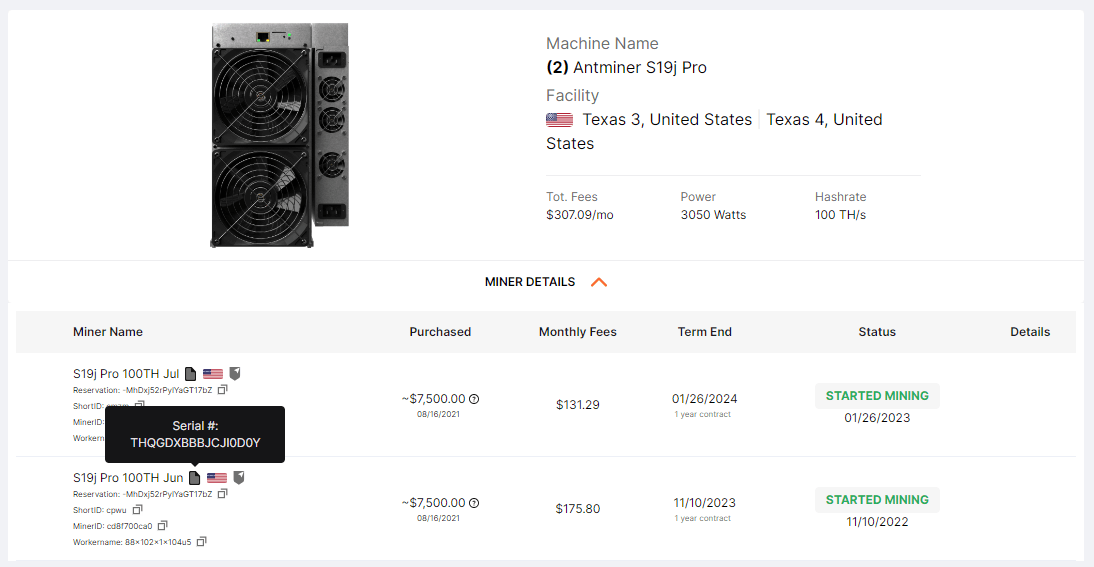Viewport: 1094px width, 567px height.
Task: Click the US flag icon on the Jun miner row
Action: [x=217, y=478]
